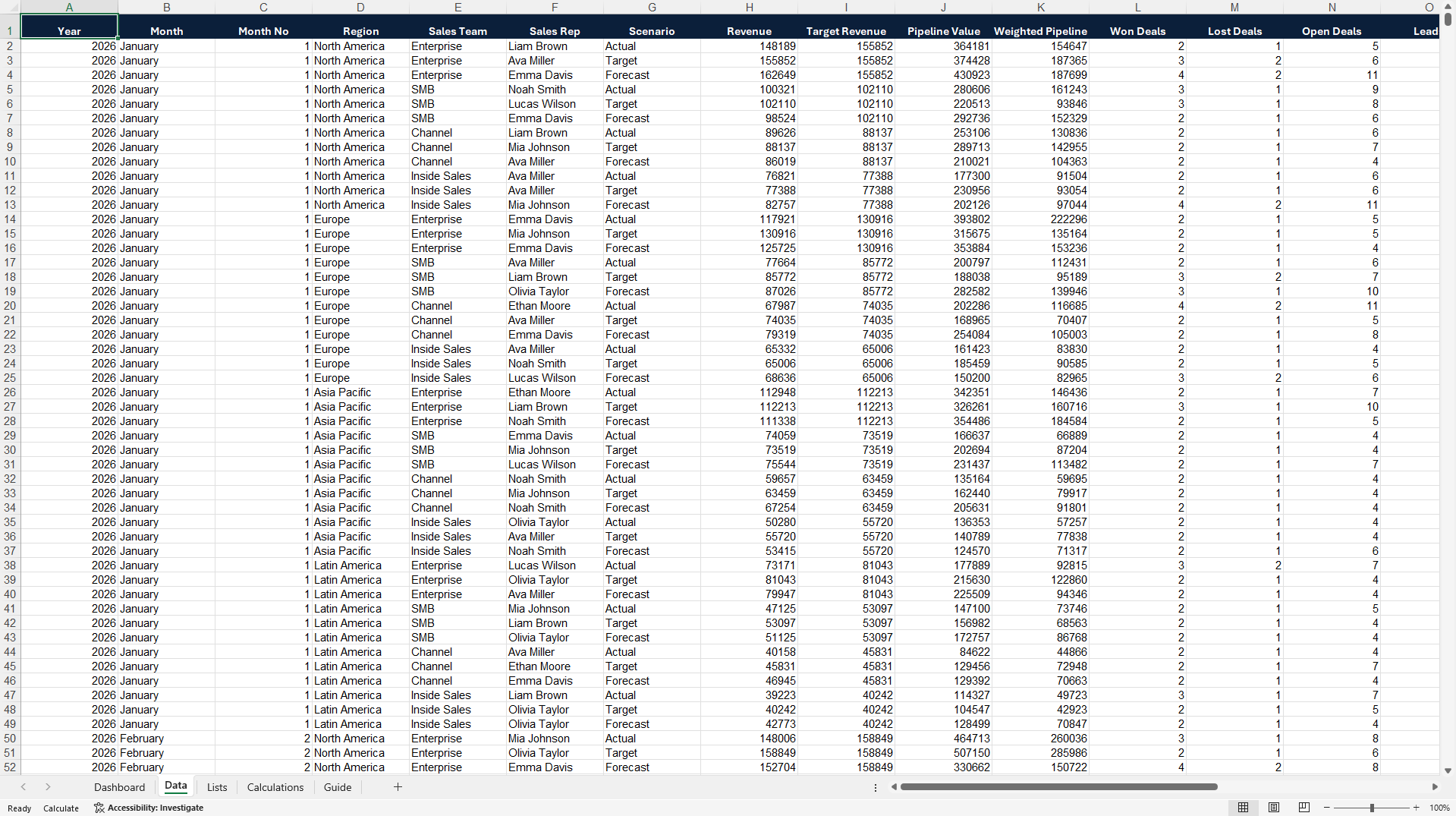Image resolution: width=1456 pixels, height=816 pixels.
Task: Click vertical scroll up arrow
Action: (x=1448, y=5)
